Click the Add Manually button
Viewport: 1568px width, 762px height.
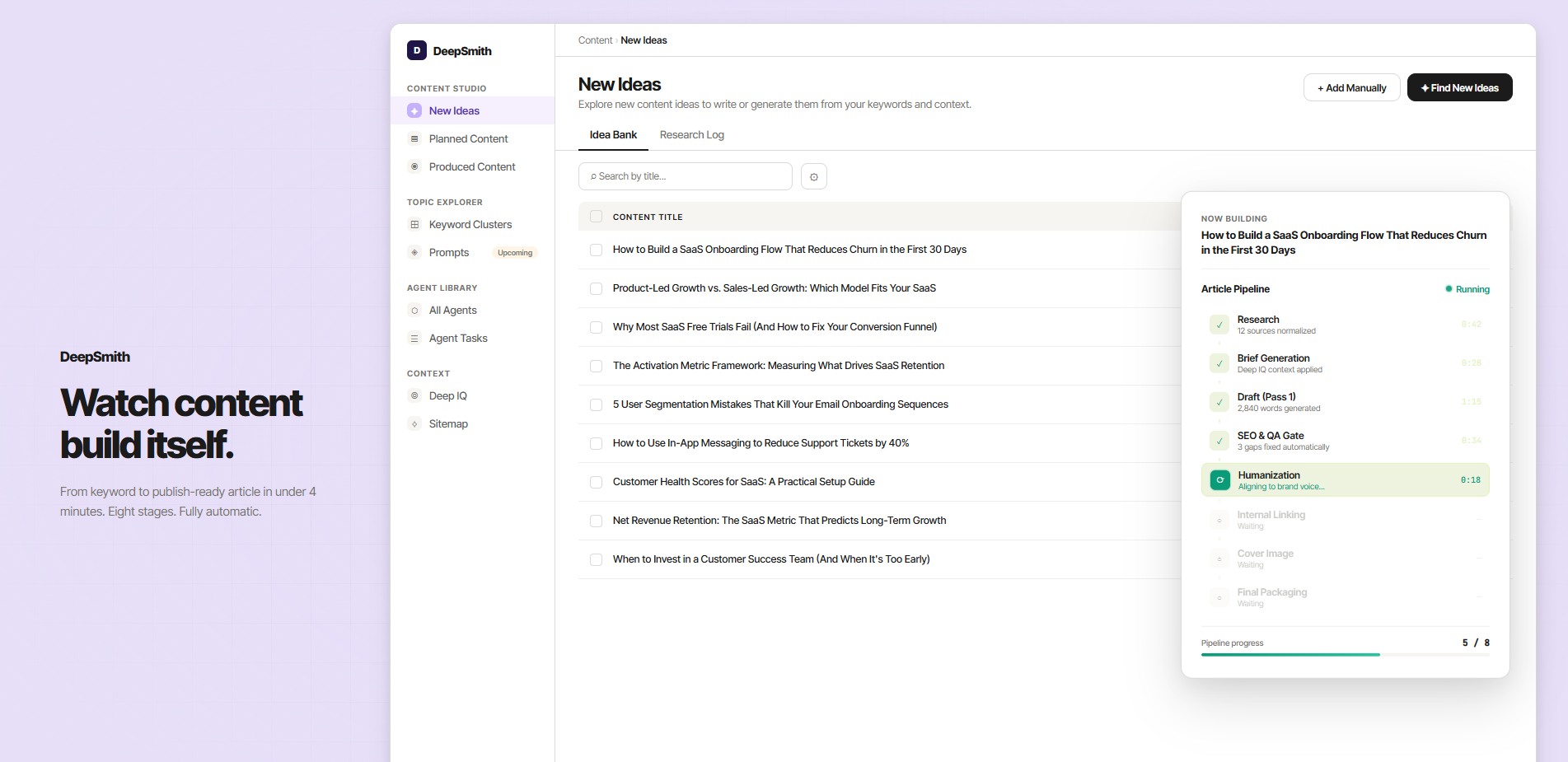(x=1351, y=87)
